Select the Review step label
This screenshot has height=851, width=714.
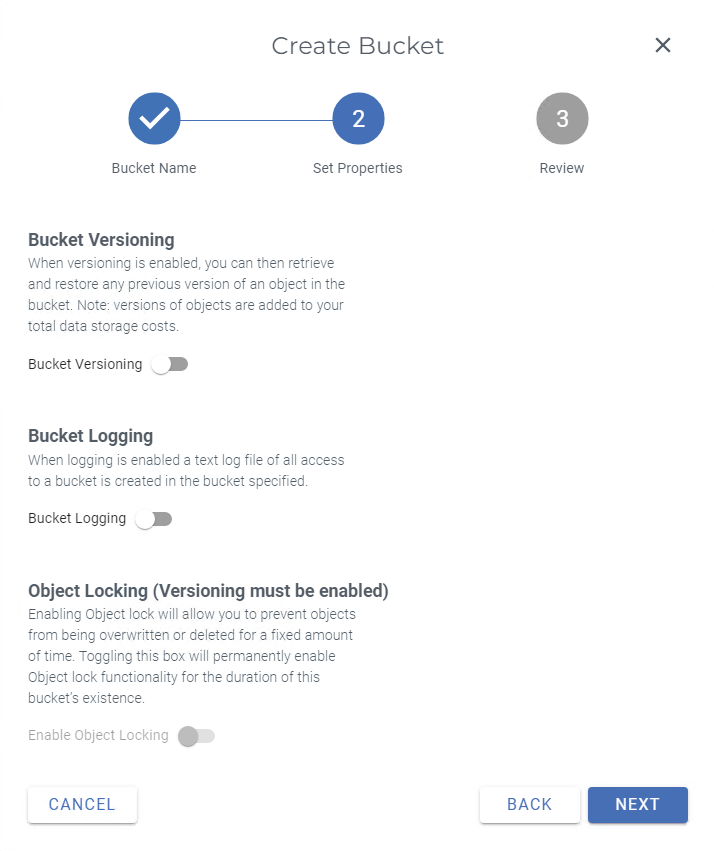click(x=562, y=168)
